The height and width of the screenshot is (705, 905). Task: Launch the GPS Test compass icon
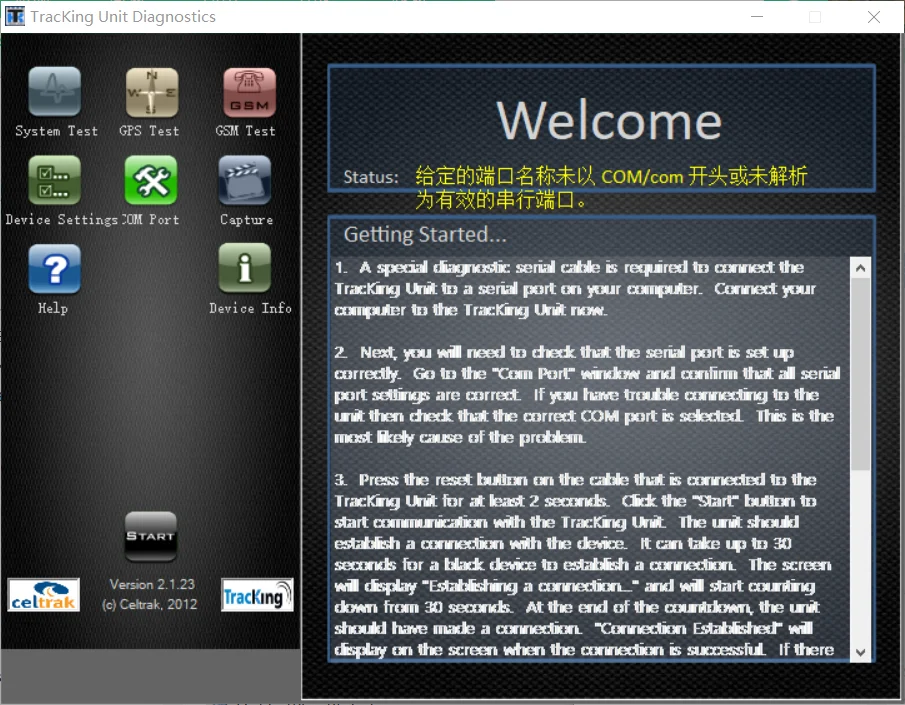point(152,92)
